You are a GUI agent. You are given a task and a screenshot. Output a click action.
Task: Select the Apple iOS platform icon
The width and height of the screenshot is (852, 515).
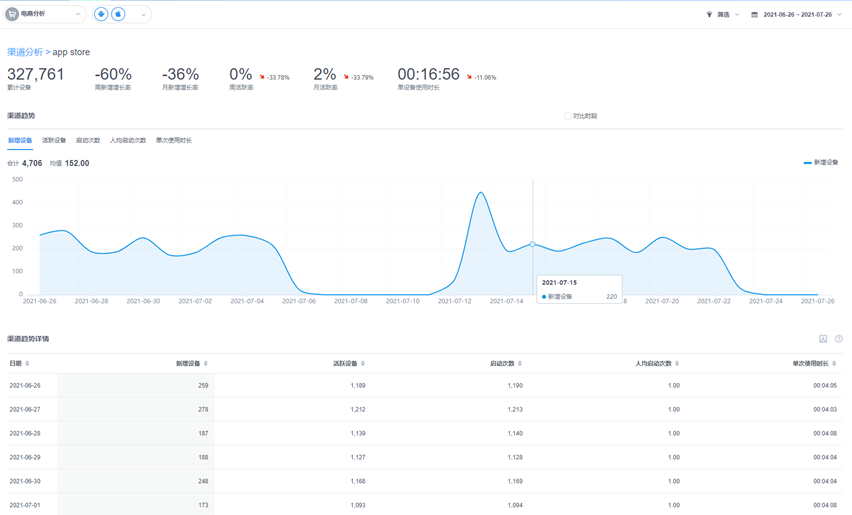pos(118,14)
